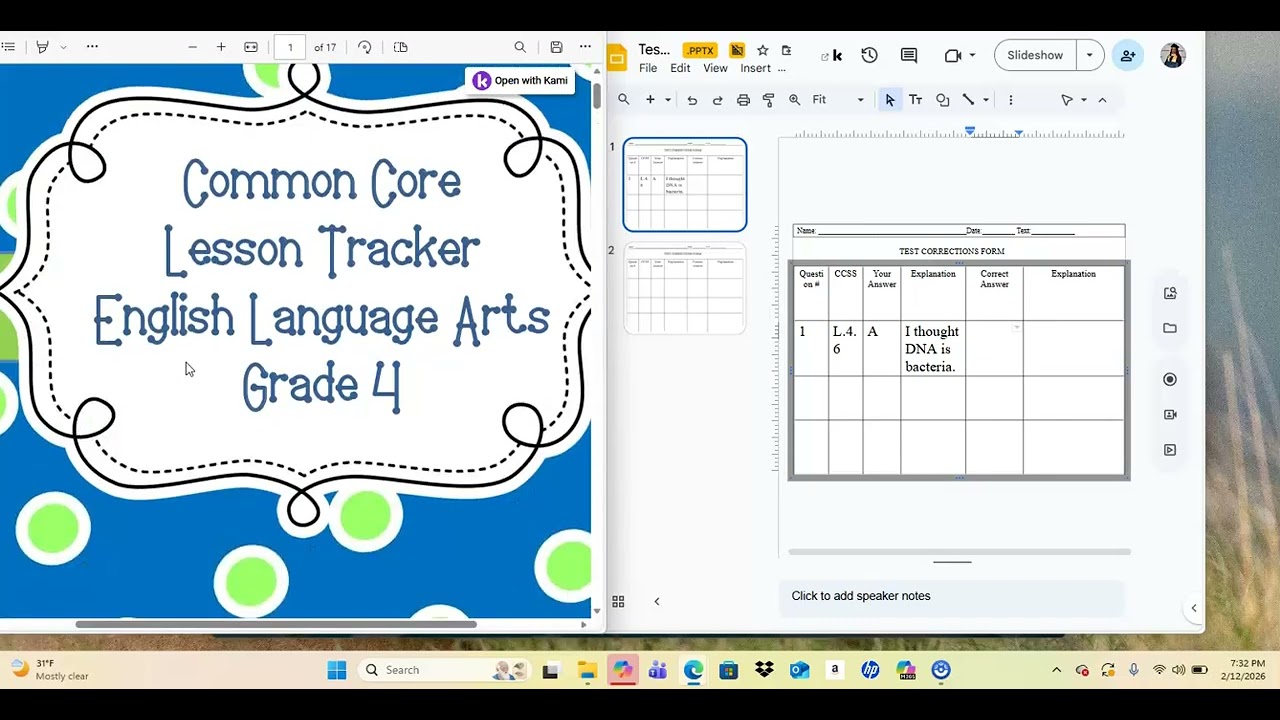Open the Insert menu in Slides

click(755, 68)
